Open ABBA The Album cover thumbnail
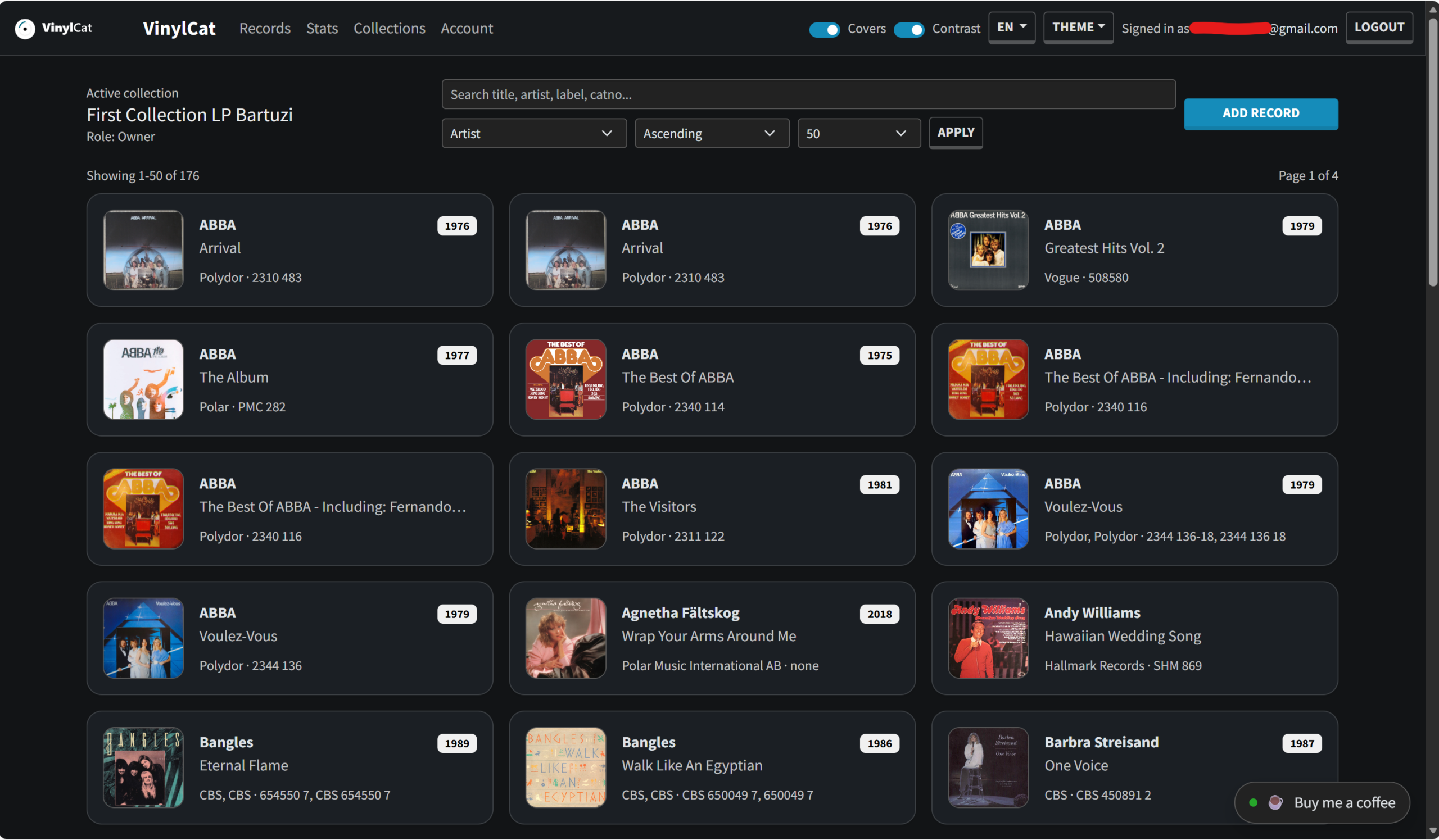The height and width of the screenshot is (840, 1439). (x=143, y=379)
